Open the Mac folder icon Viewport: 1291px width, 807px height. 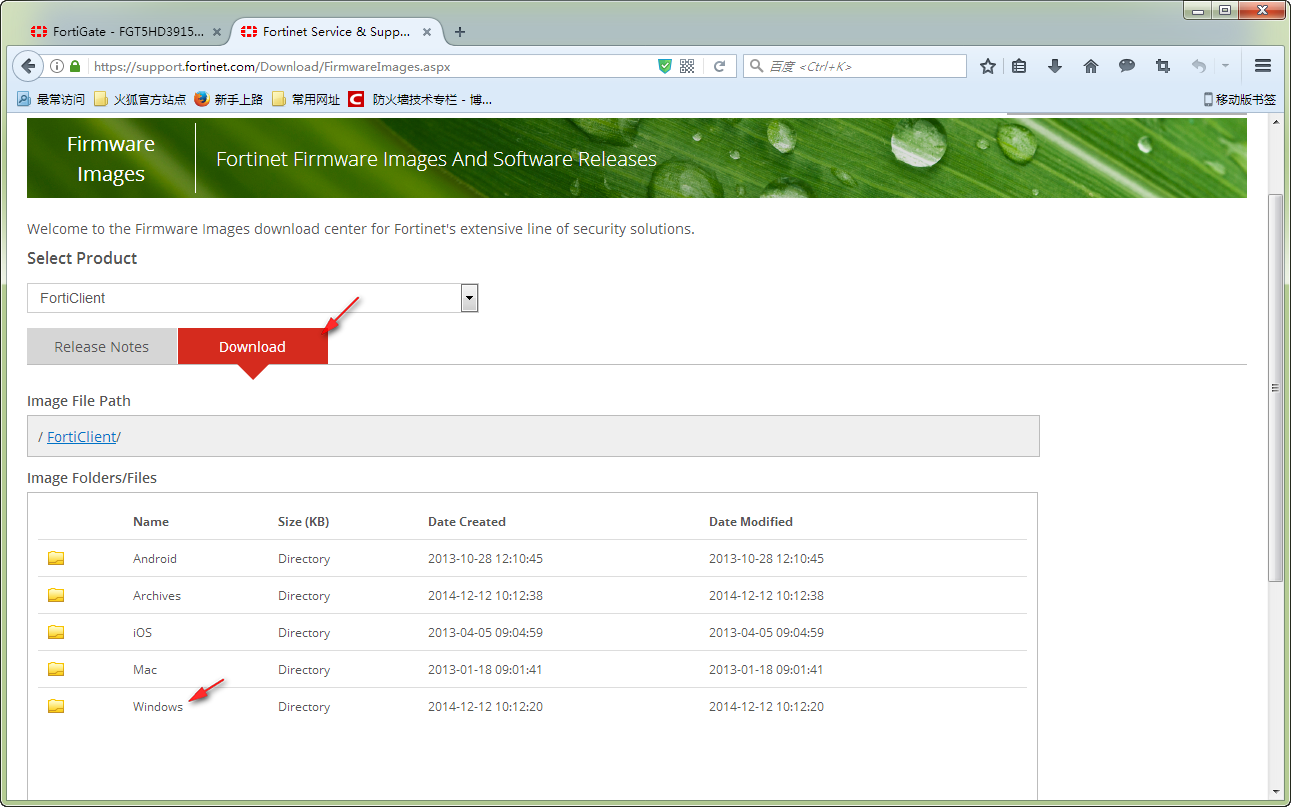(x=56, y=669)
